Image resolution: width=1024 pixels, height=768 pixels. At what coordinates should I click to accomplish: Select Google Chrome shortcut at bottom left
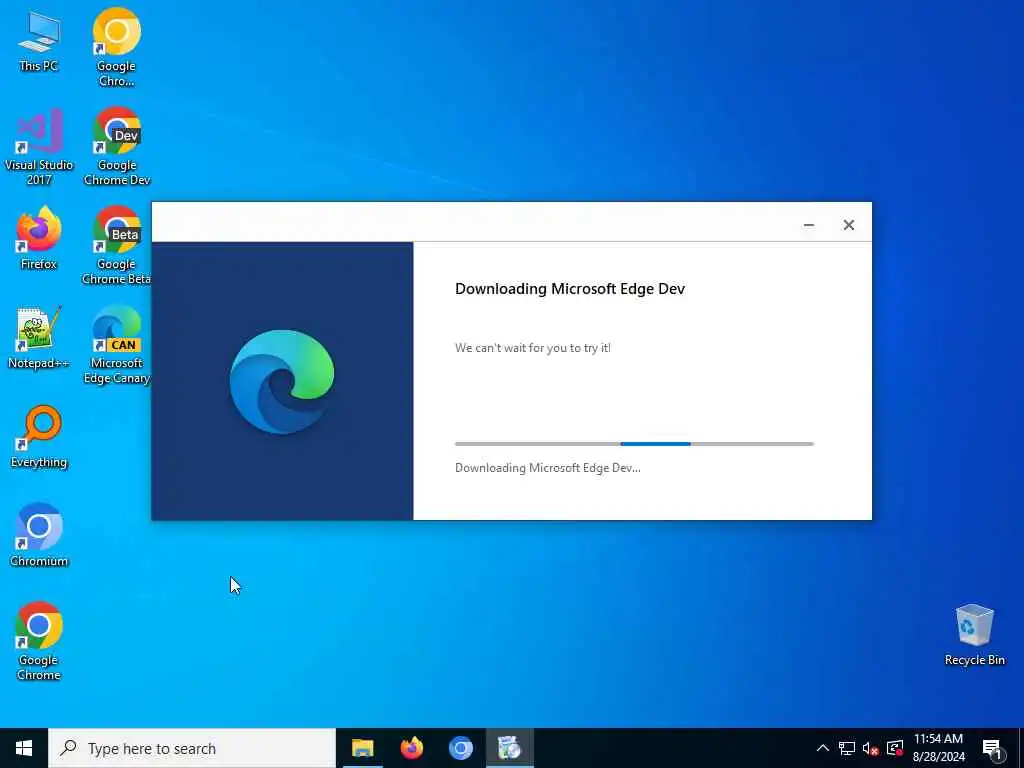(x=39, y=641)
